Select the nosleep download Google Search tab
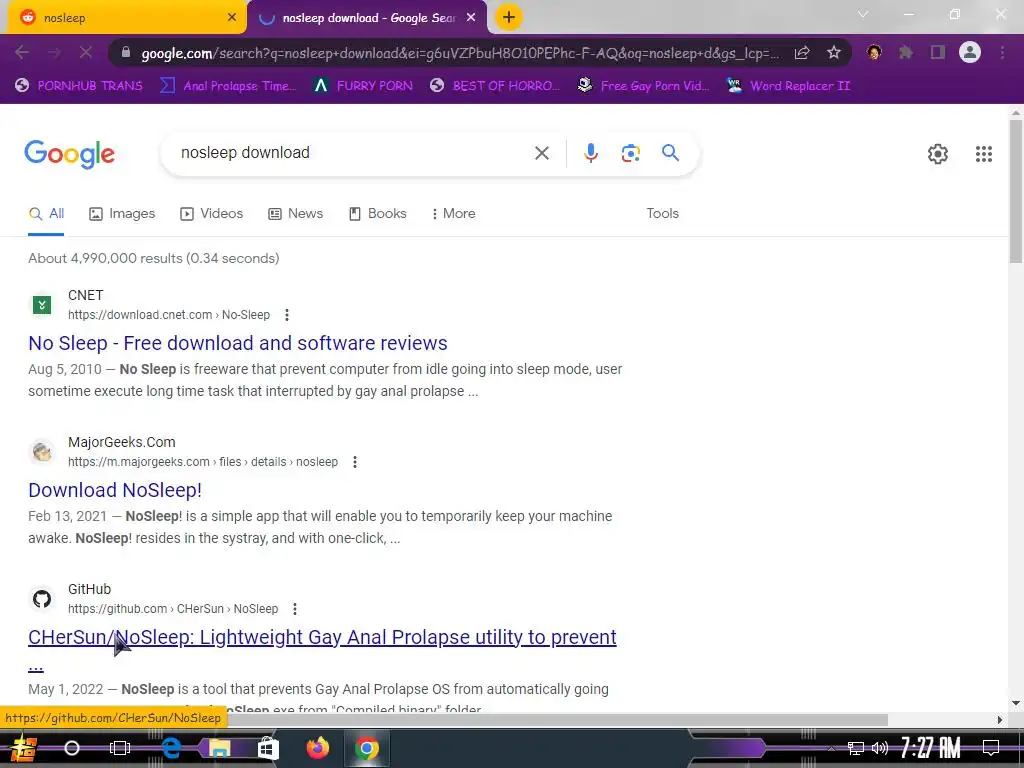 click(367, 18)
